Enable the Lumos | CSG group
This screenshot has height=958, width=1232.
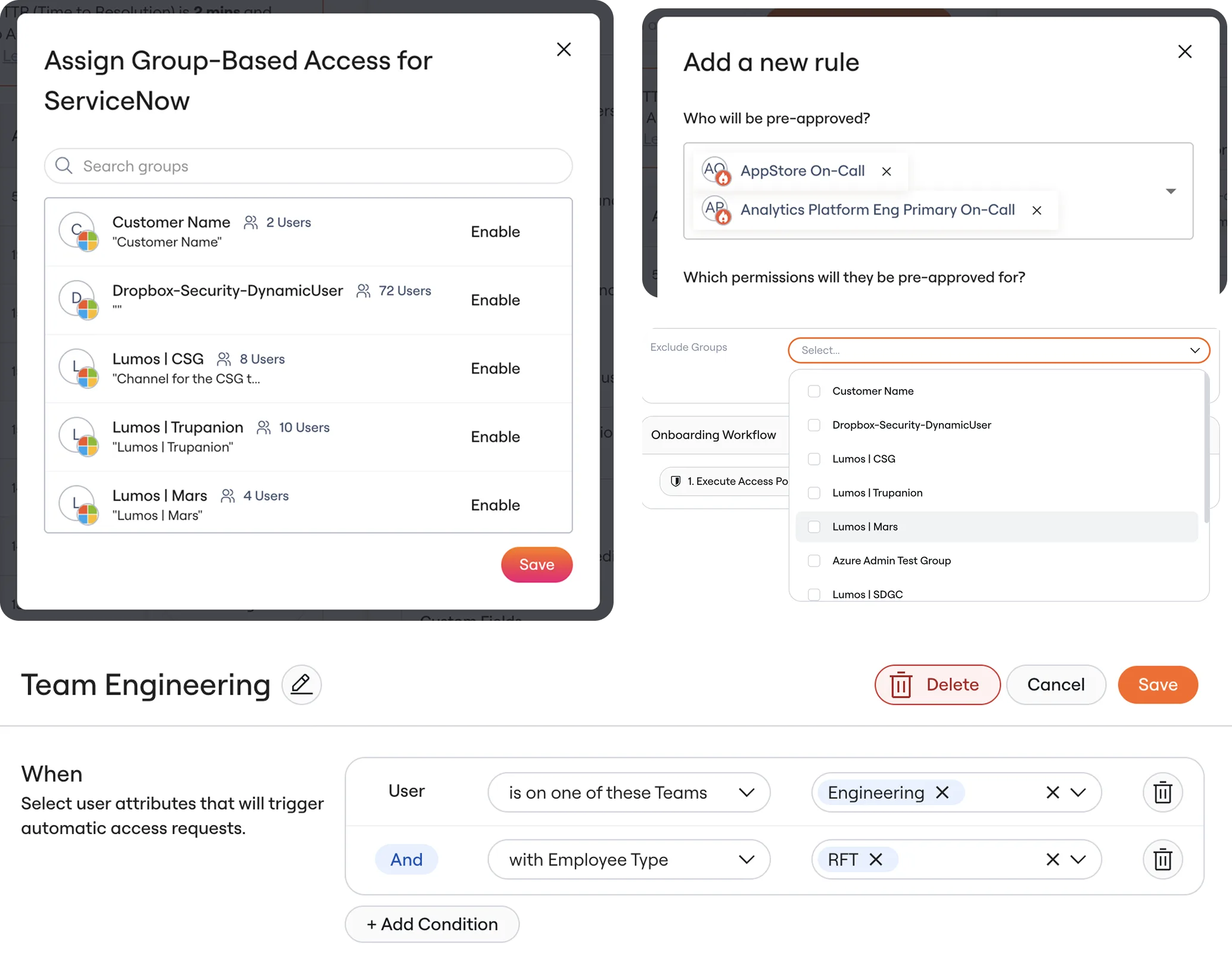495,368
